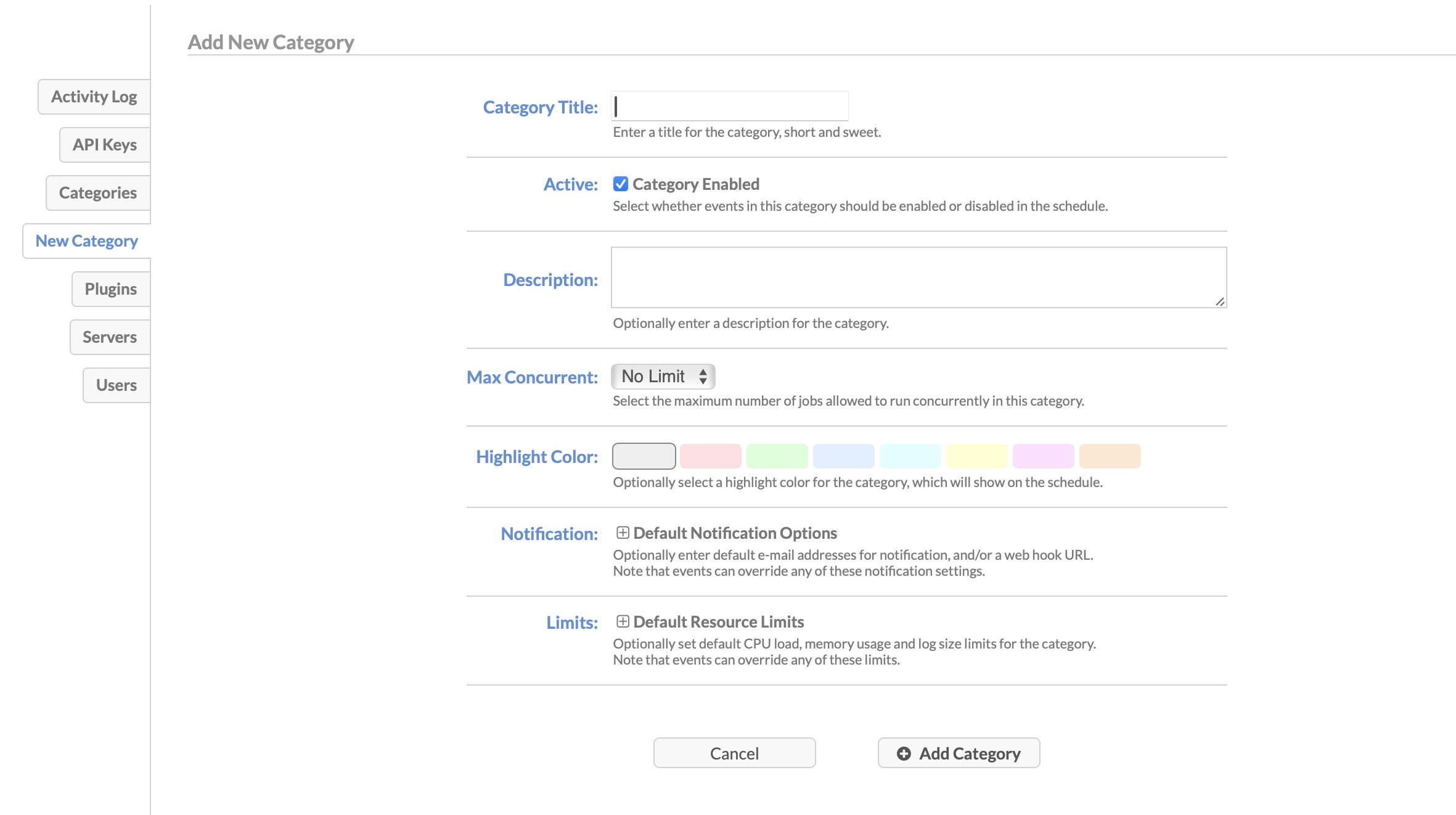Select the Plugins sidebar tab
This screenshot has height=815, width=1456.
[110, 289]
